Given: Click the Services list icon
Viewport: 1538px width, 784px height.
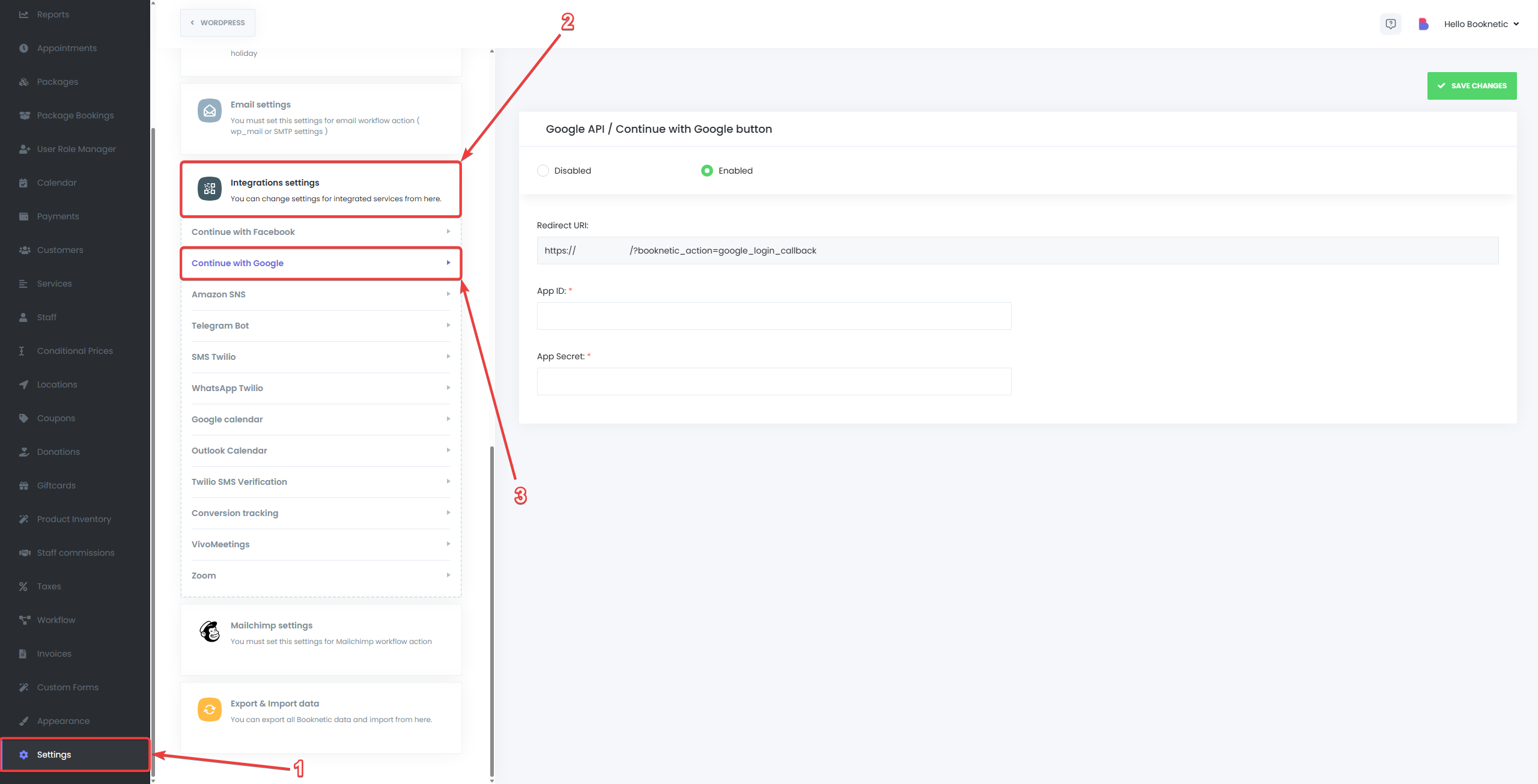Looking at the screenshot, I should tap(23, 284).
